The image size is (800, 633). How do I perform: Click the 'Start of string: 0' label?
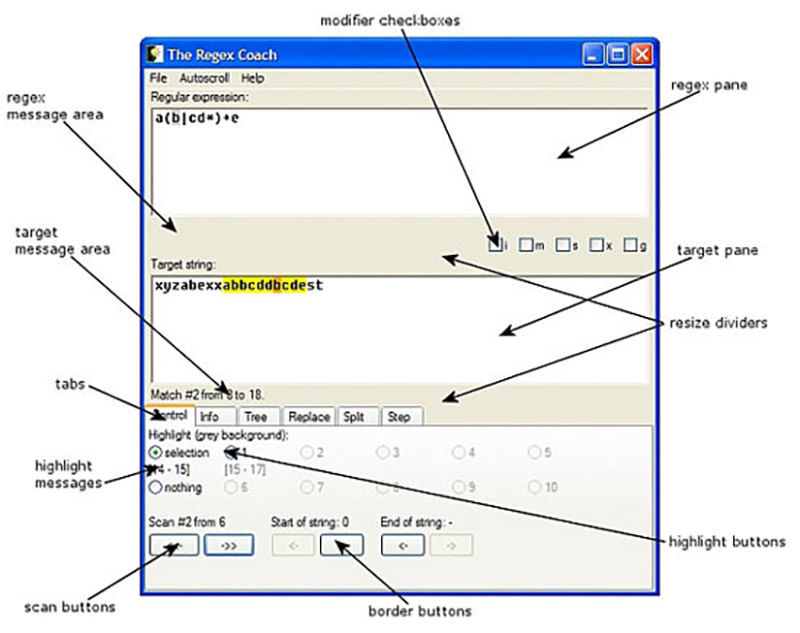click(310, 522)
